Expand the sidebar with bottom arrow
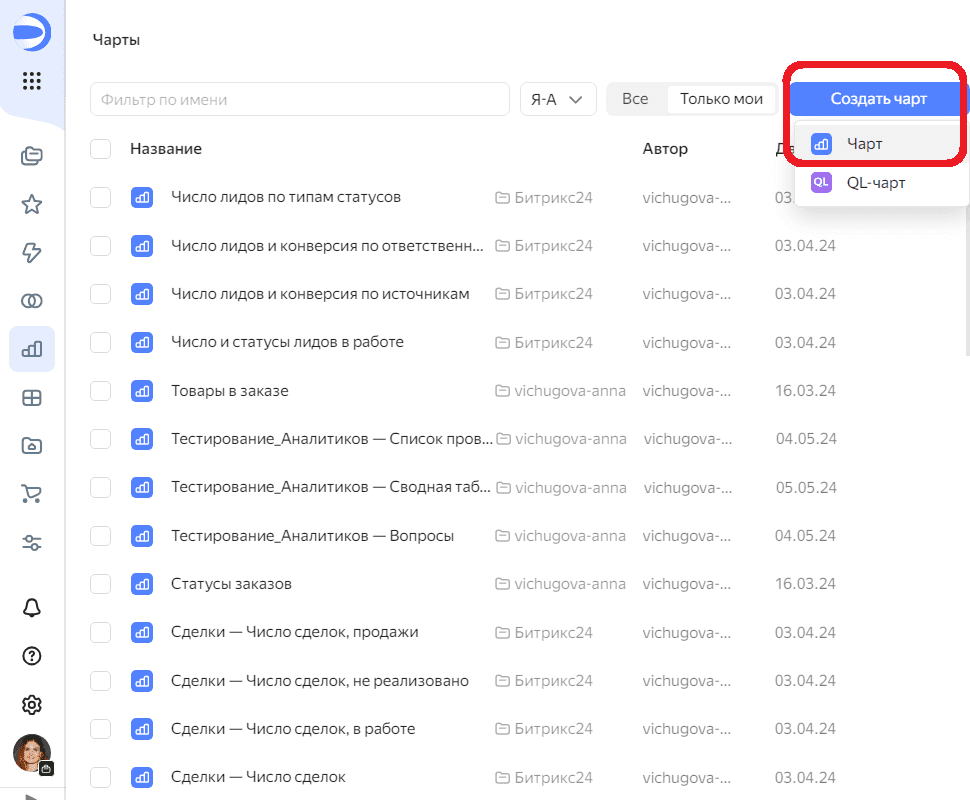Viewport: 970px width, 800px height. (x=32, y=796)
